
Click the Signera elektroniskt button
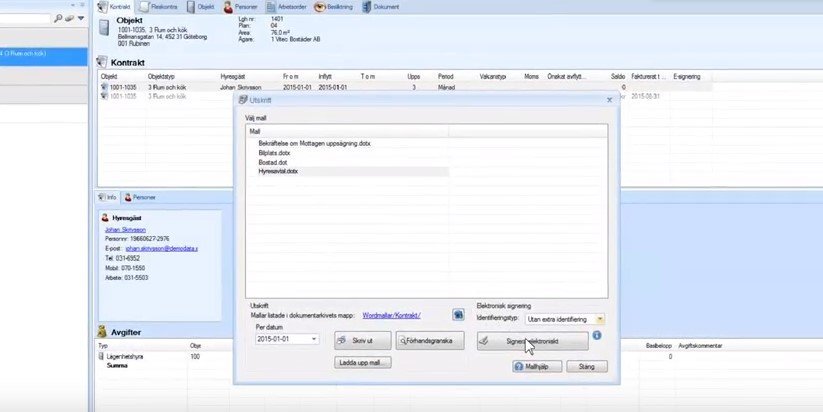pyautogui.click(x=532, y=341)
